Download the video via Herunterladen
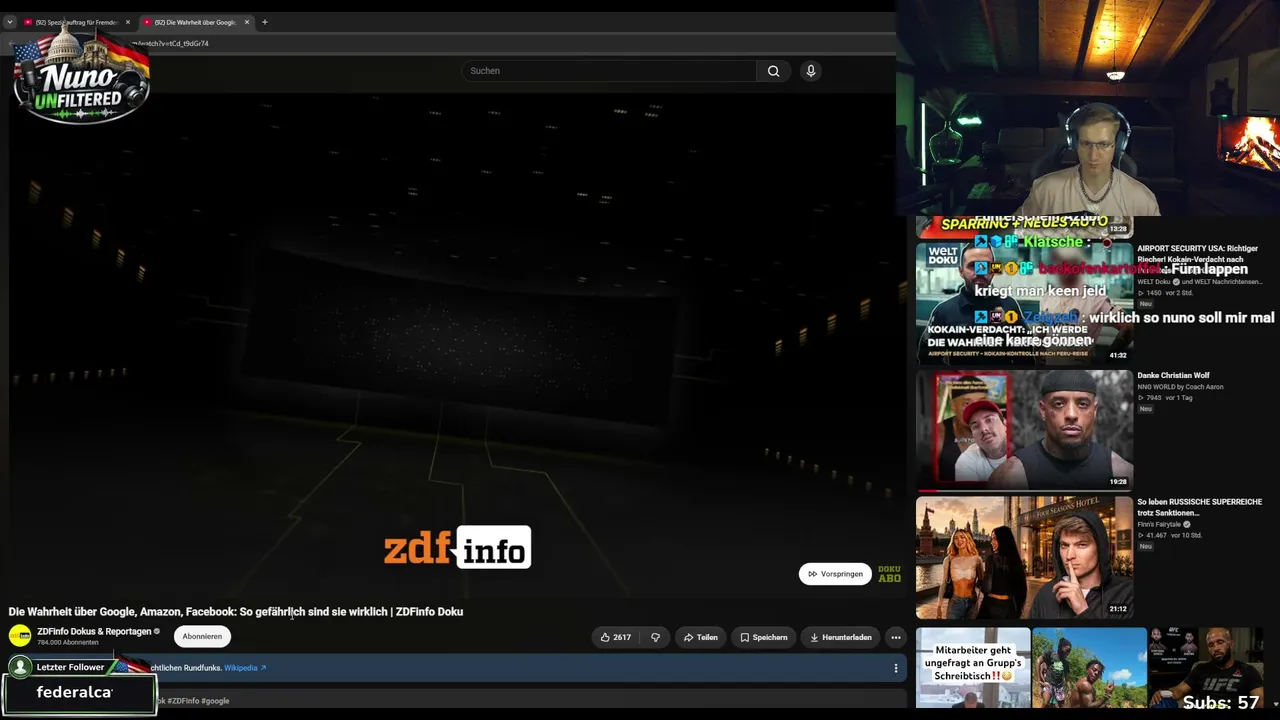The height and width of the screenshot is (720, 1280). tap(841, 637)
